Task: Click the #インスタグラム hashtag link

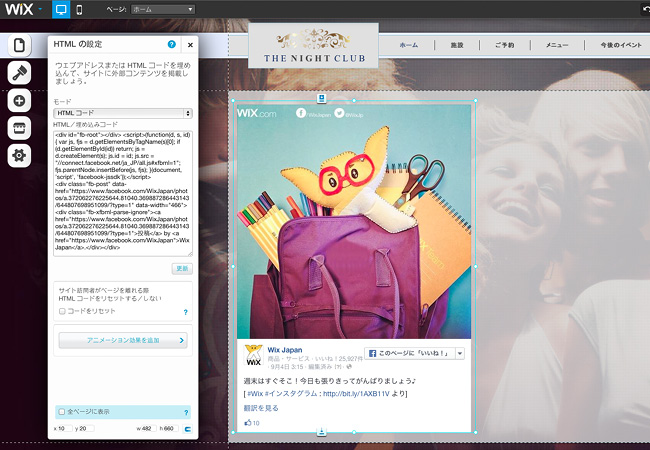Action: [x=291, y=393]
